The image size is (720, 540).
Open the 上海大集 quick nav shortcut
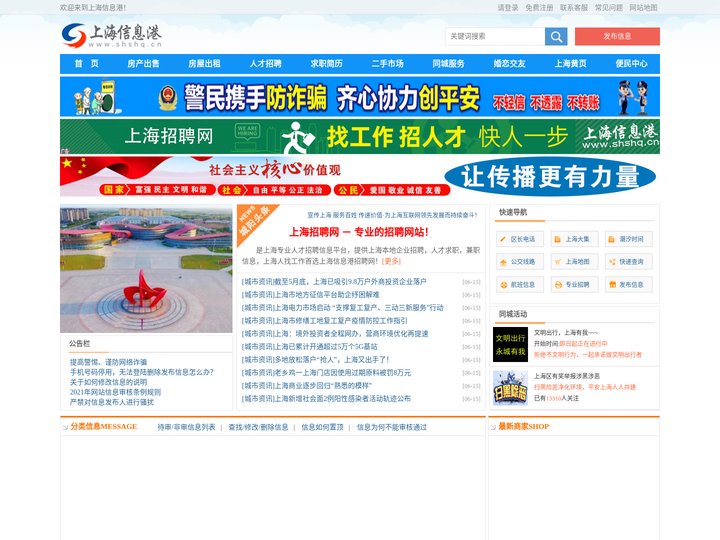point(574,239)
